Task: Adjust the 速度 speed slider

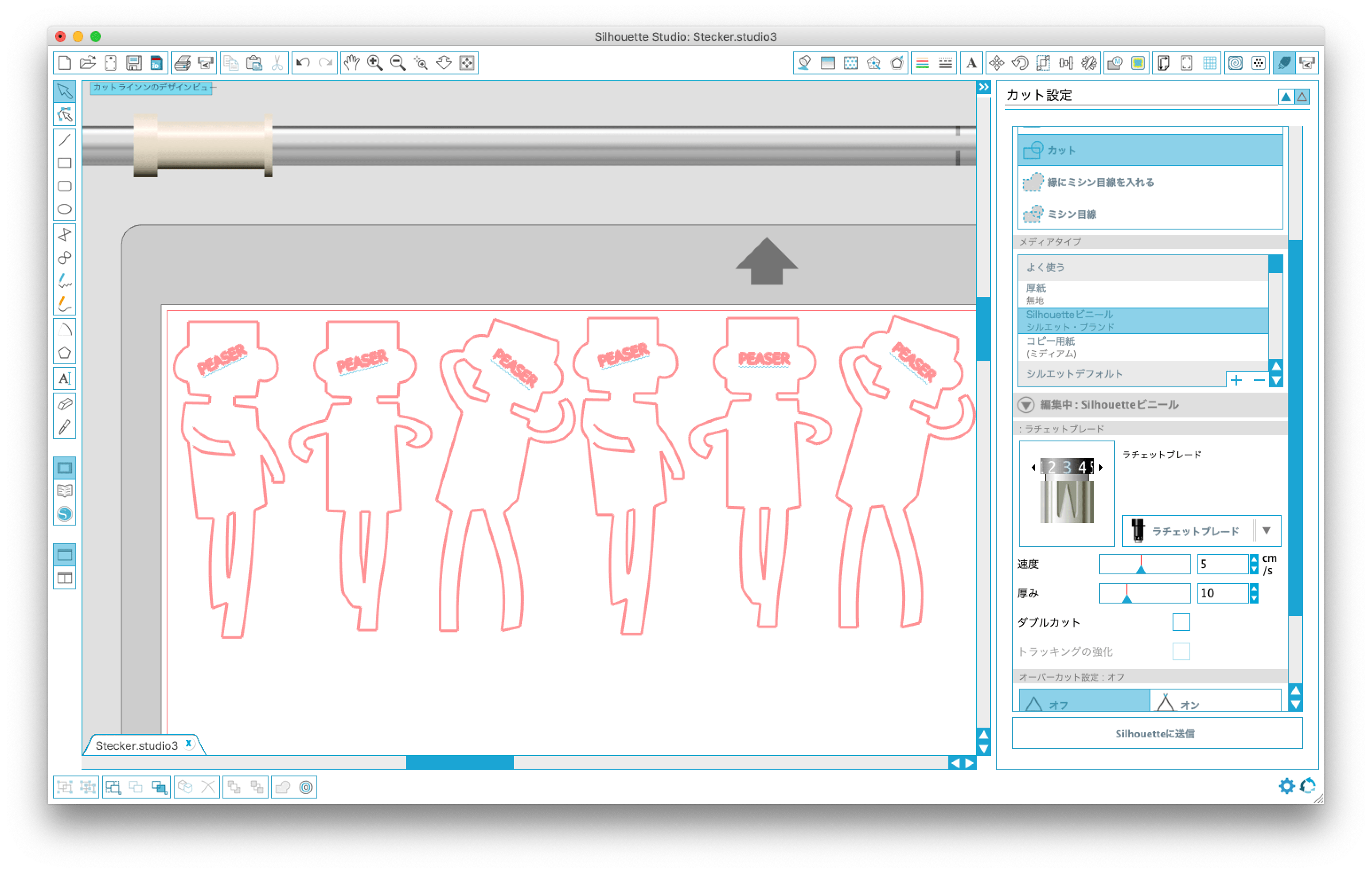Action: [x=1141, y=568]
